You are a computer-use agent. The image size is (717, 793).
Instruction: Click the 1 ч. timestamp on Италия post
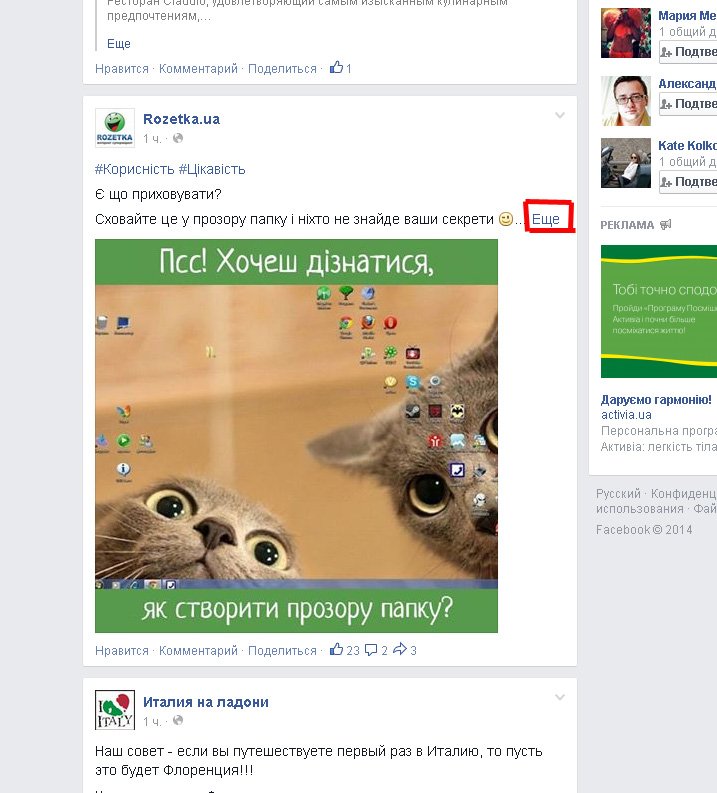click(x=152, y=721)
